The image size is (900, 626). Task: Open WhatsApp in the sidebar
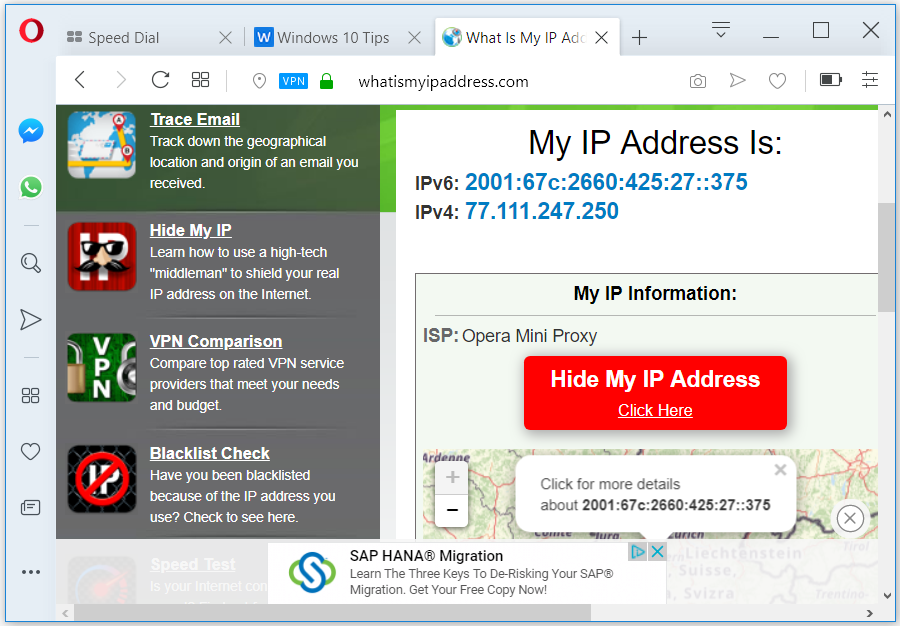31,187
